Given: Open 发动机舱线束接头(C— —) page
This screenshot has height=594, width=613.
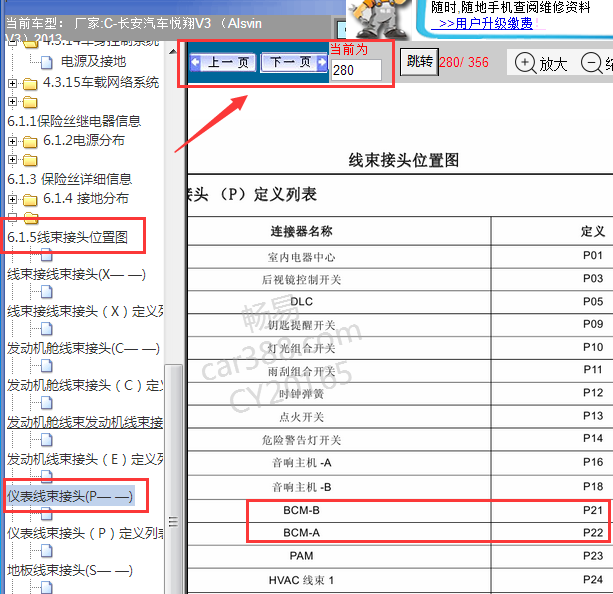Looking at the screenshot, I should click(83, 348).
